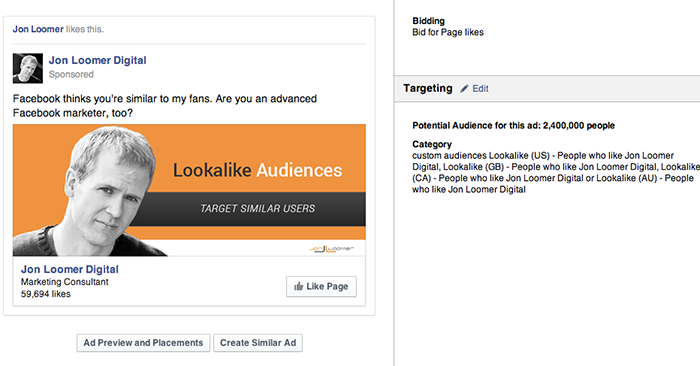Open Ad Preview and Placements
Image resolution: width=700 pixels, height=366 pixels.
(x=143, y=343)
